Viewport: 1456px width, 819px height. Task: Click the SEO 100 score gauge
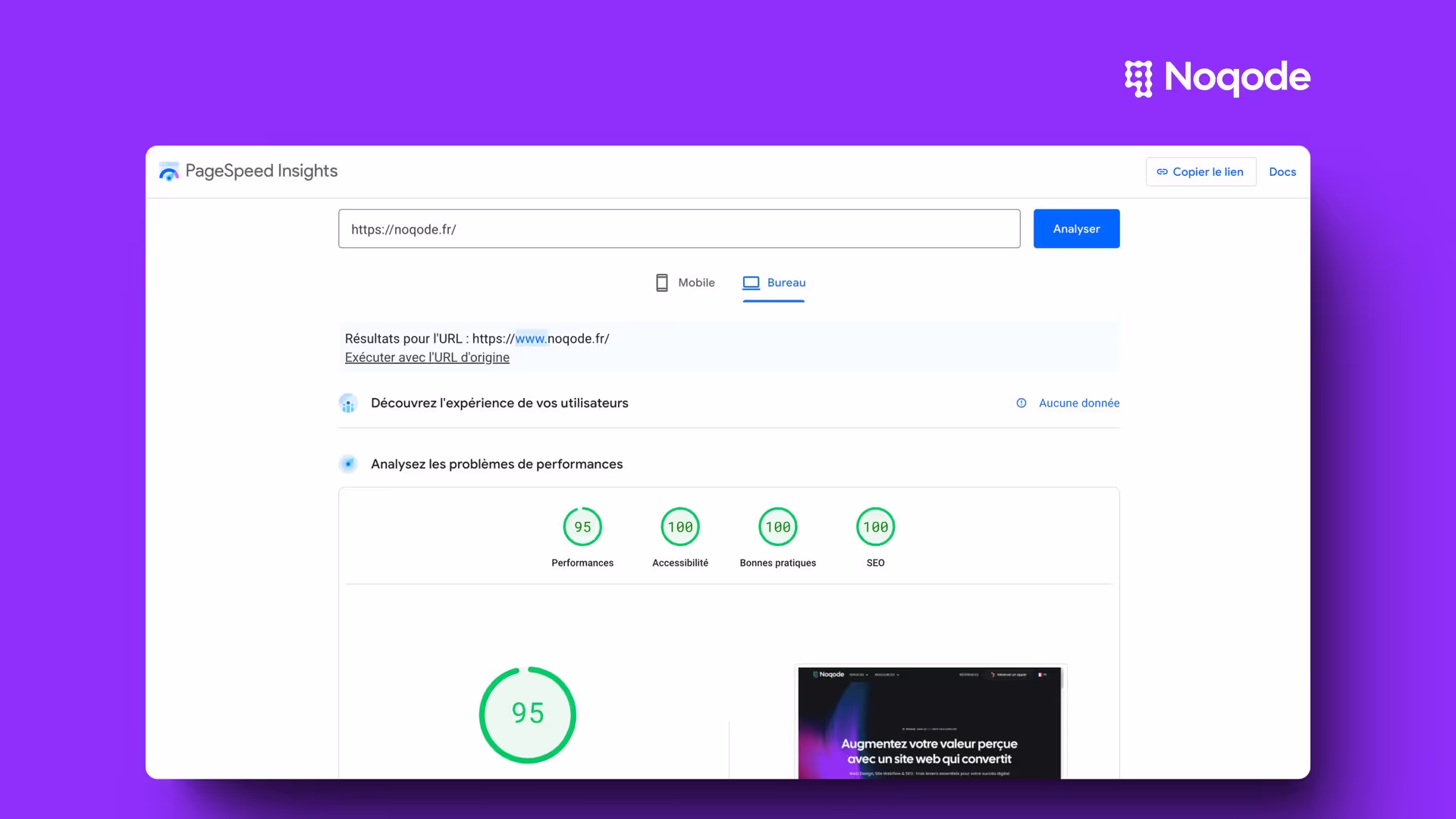tap(875, 527)
